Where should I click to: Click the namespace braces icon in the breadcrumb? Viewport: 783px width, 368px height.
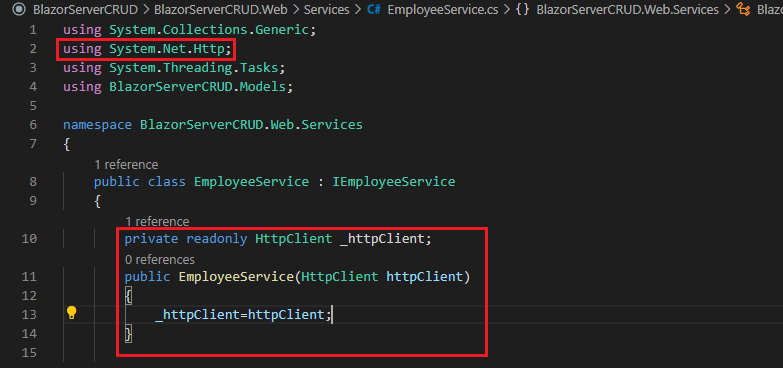(522, 9)
